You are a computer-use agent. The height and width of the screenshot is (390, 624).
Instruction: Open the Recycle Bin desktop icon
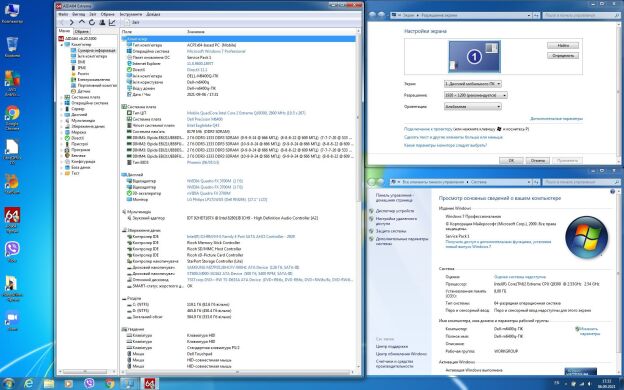pos(12,47)
